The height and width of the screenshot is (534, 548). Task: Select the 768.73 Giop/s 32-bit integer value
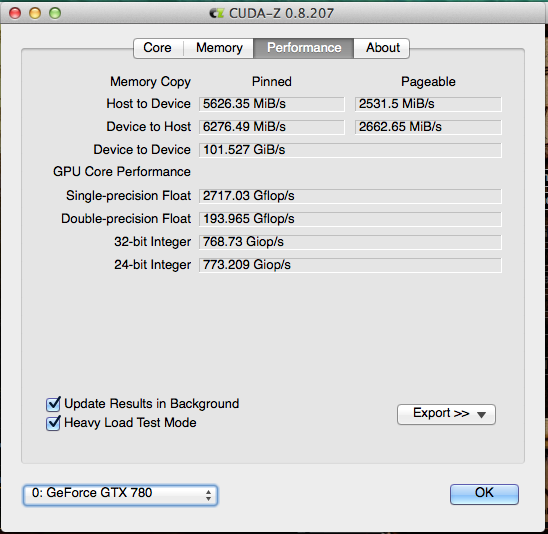click(350, 243)
